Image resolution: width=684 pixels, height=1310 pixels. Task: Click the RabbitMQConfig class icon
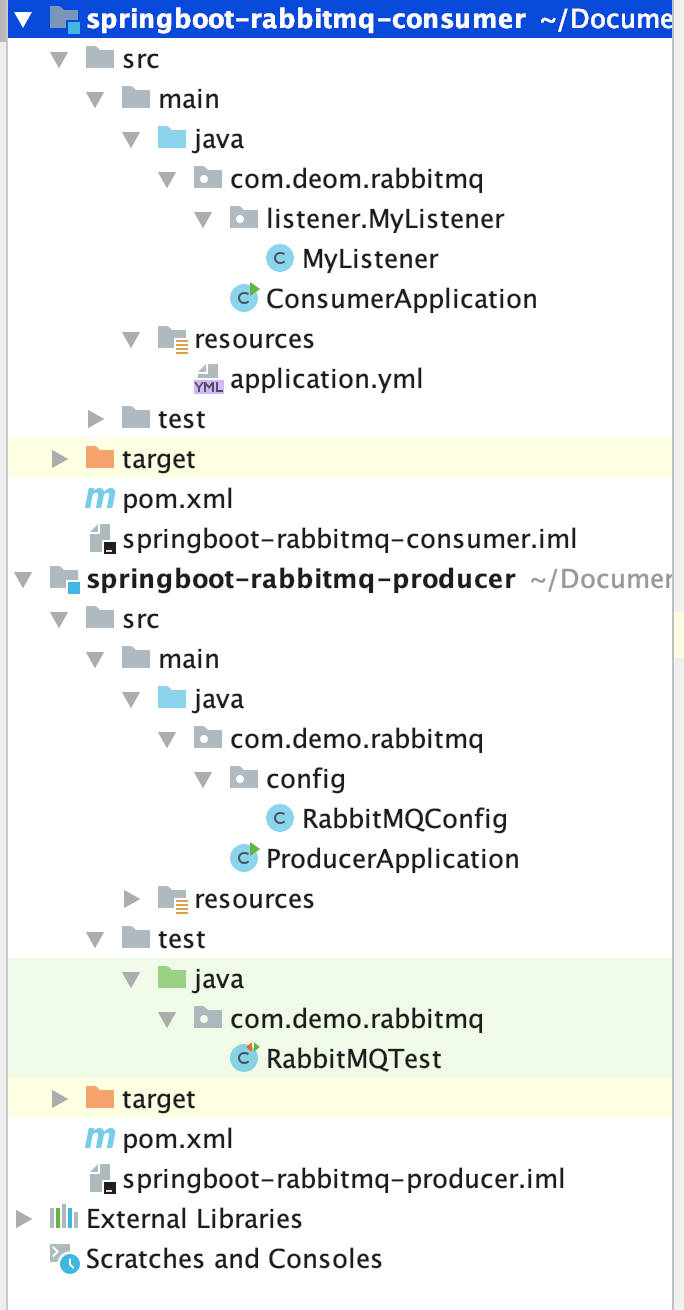tap(280, 819)
